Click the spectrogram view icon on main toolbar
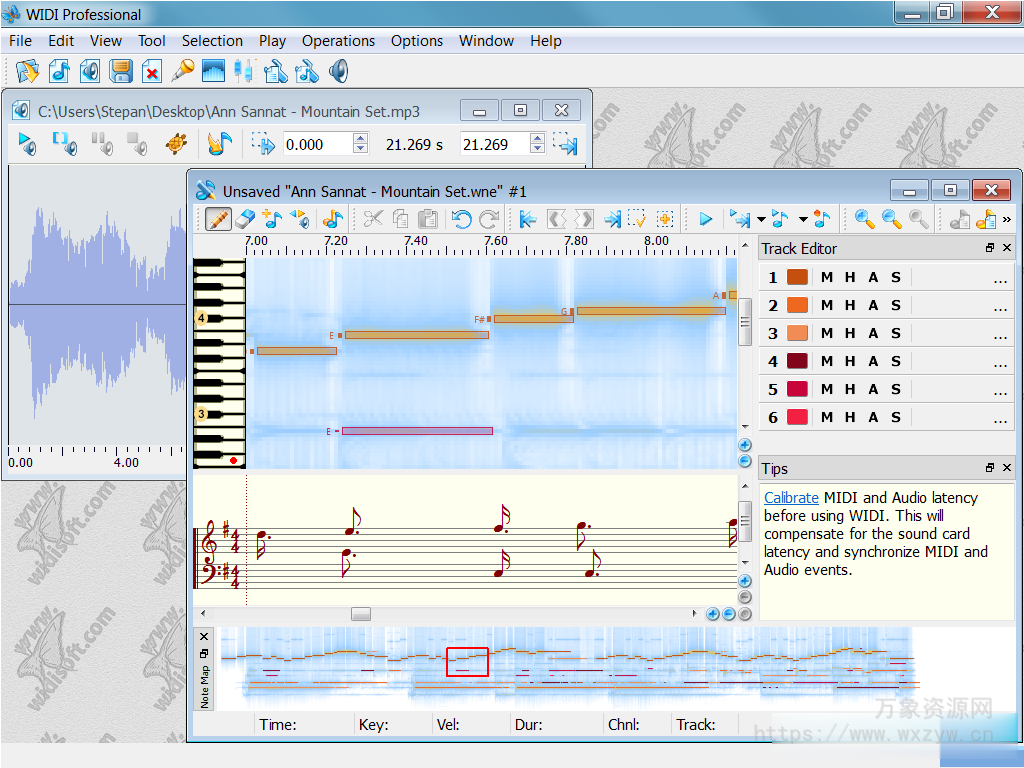This screenshot has height=768, width=1024. coord(214,71)
